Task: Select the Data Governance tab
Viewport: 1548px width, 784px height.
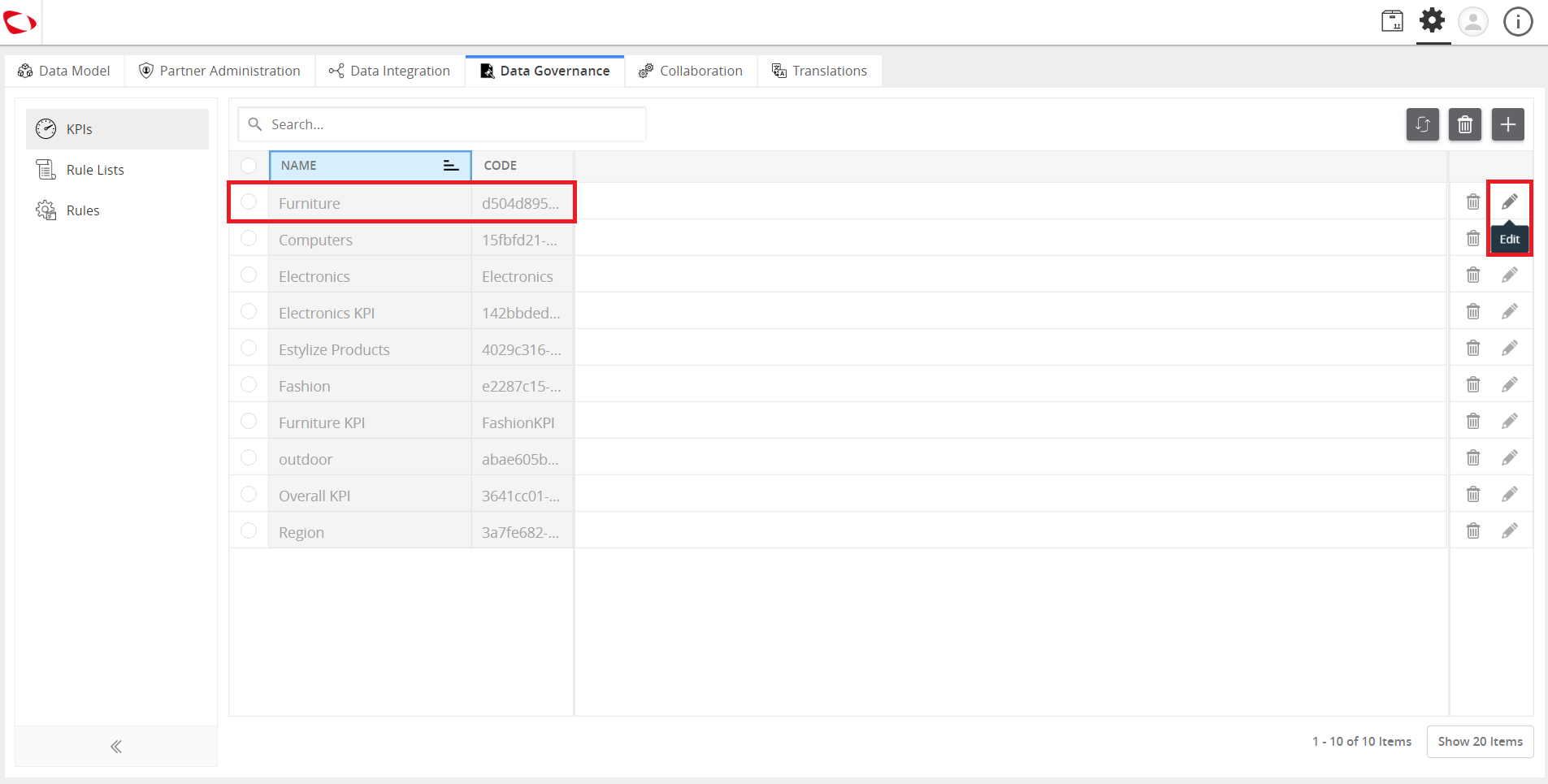Action: click(x=544, y=71)
